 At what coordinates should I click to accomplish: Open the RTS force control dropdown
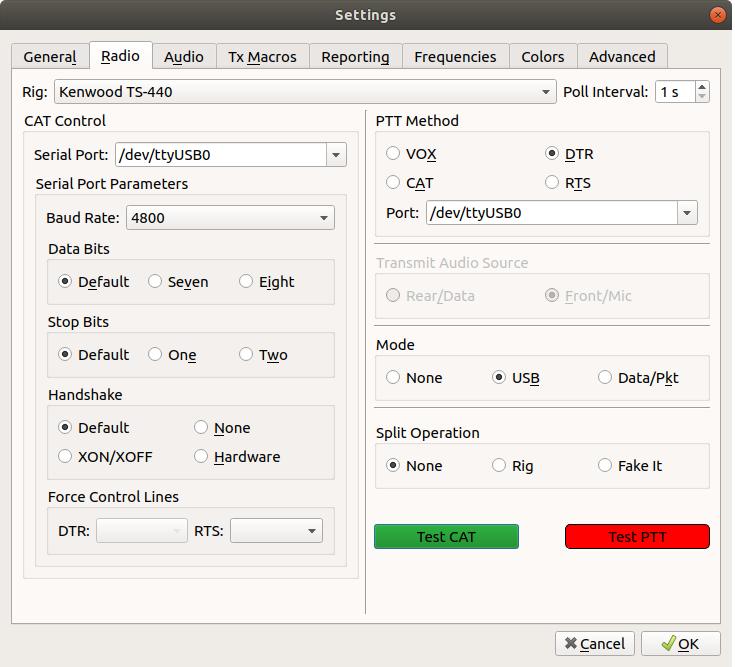coord(312,531)
